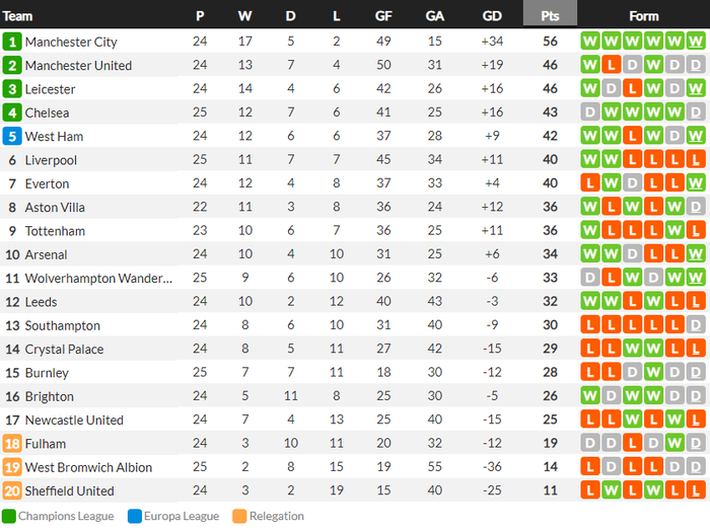Click Manchester United's orange L form icon
This screenshot has height=531, width=710.
[x=611, y=65]
